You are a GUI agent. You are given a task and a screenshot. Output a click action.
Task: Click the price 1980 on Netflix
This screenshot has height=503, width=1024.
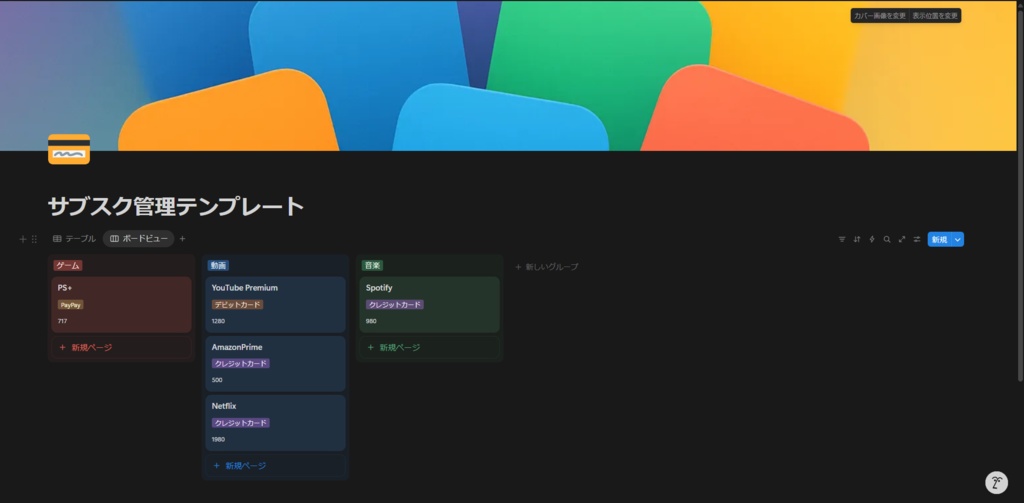click(x=218, y=440)
